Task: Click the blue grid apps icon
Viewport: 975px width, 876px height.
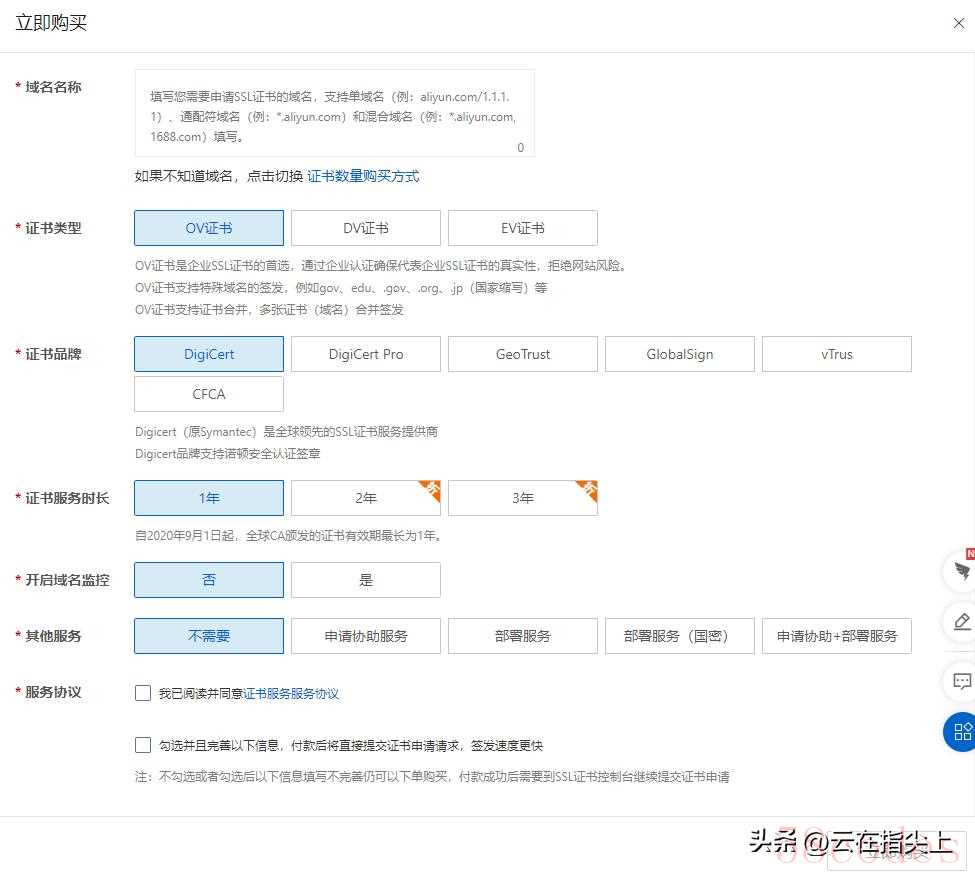Action: [962, 731]
